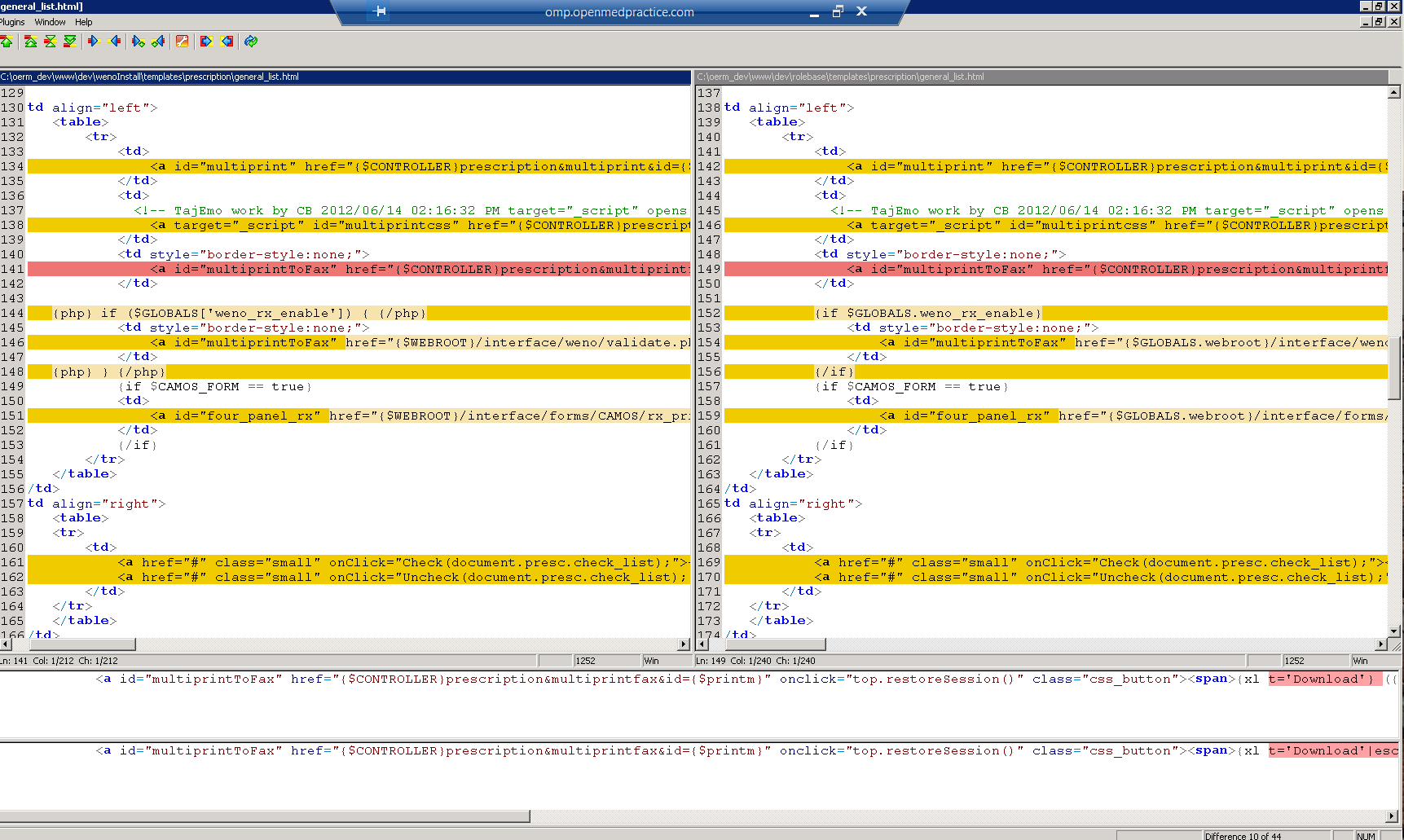
Task: Open the Help menu
Action: pos(84,22)
